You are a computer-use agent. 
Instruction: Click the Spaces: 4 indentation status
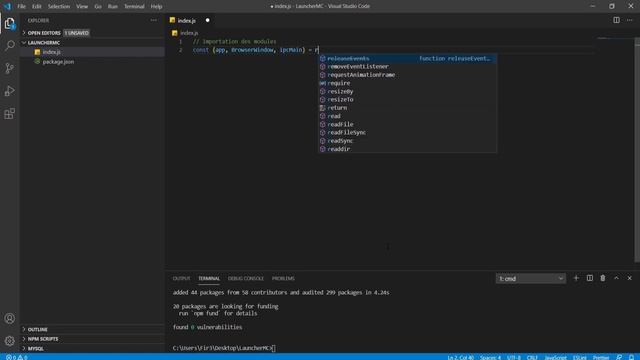(490, 358)
